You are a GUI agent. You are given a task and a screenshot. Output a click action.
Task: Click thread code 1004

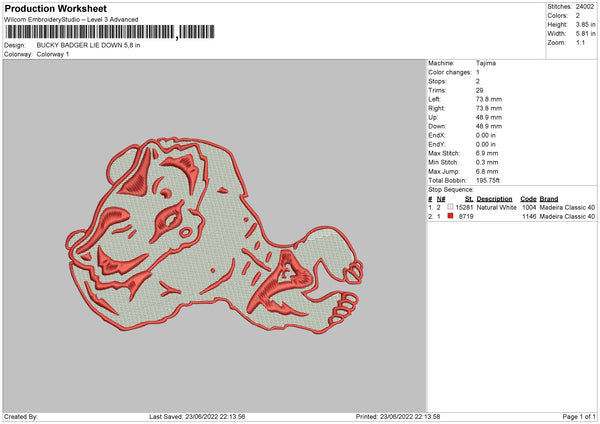point(529,207)
